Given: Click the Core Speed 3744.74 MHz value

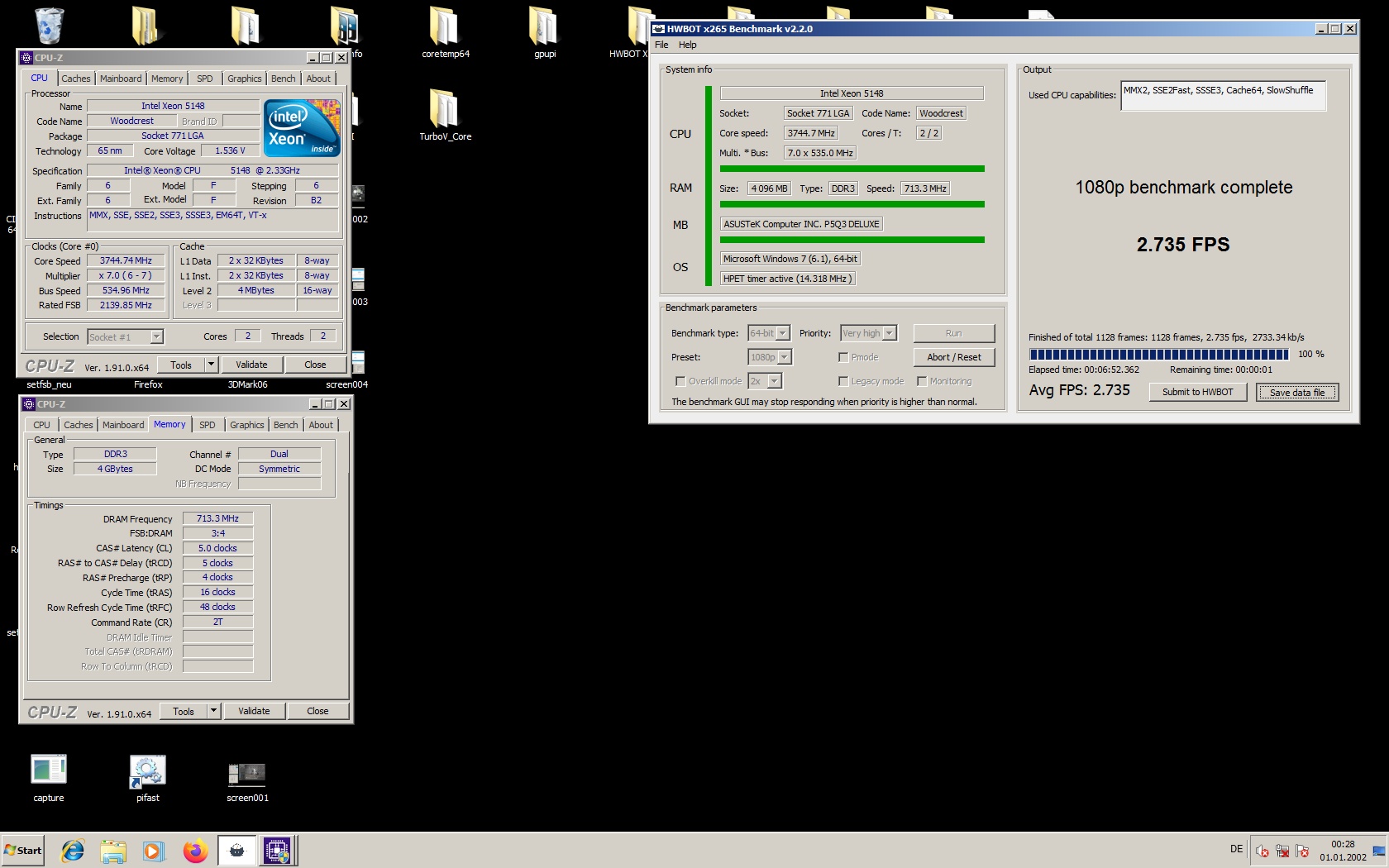Looking at the screenshot, I should pyautogui.click(x=126, y=260).
